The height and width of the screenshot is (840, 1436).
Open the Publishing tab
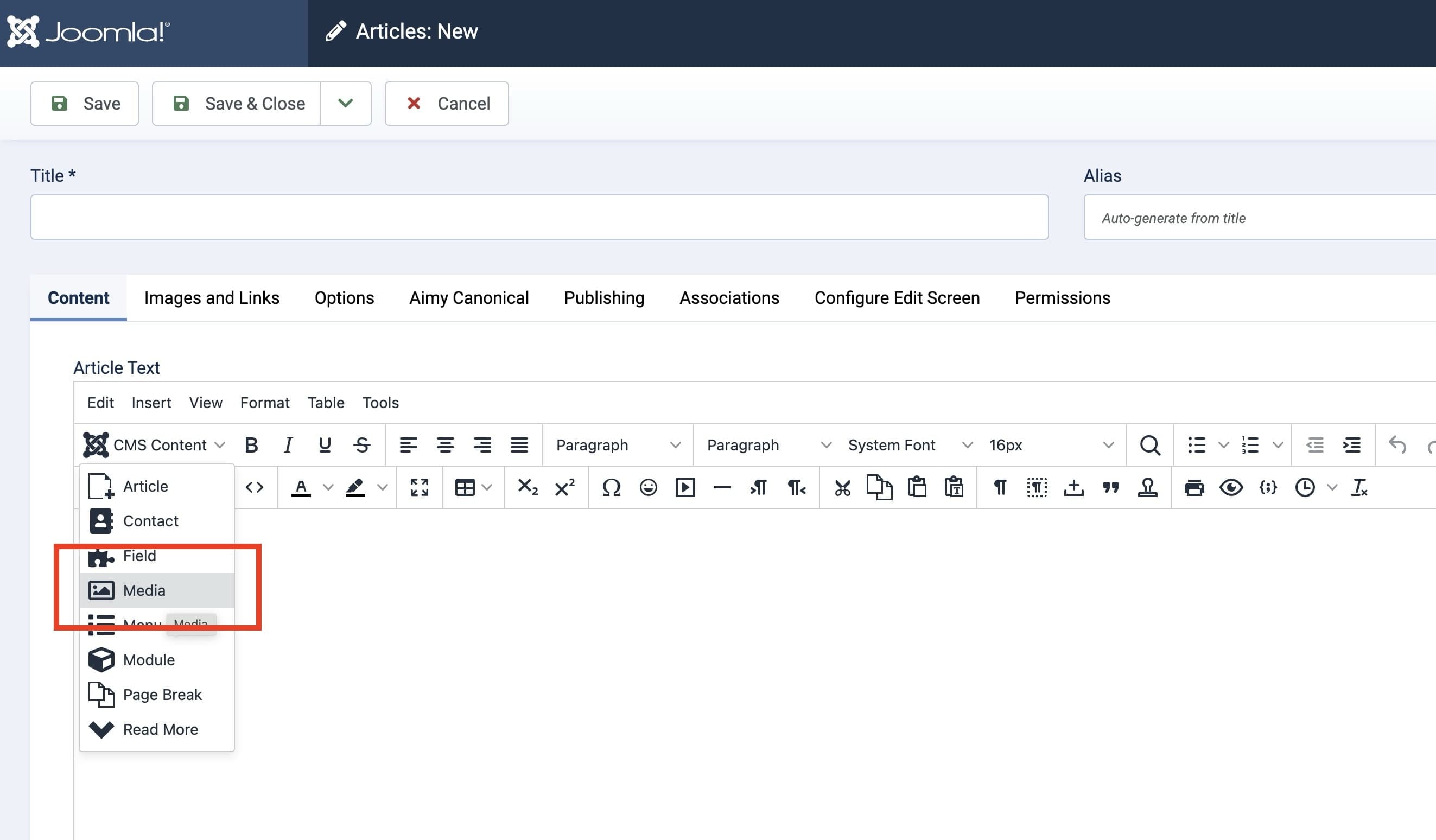tap(604, 298)
